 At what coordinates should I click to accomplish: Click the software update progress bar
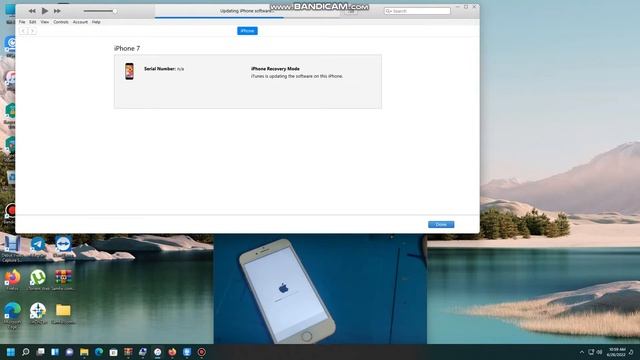point(247,18)
